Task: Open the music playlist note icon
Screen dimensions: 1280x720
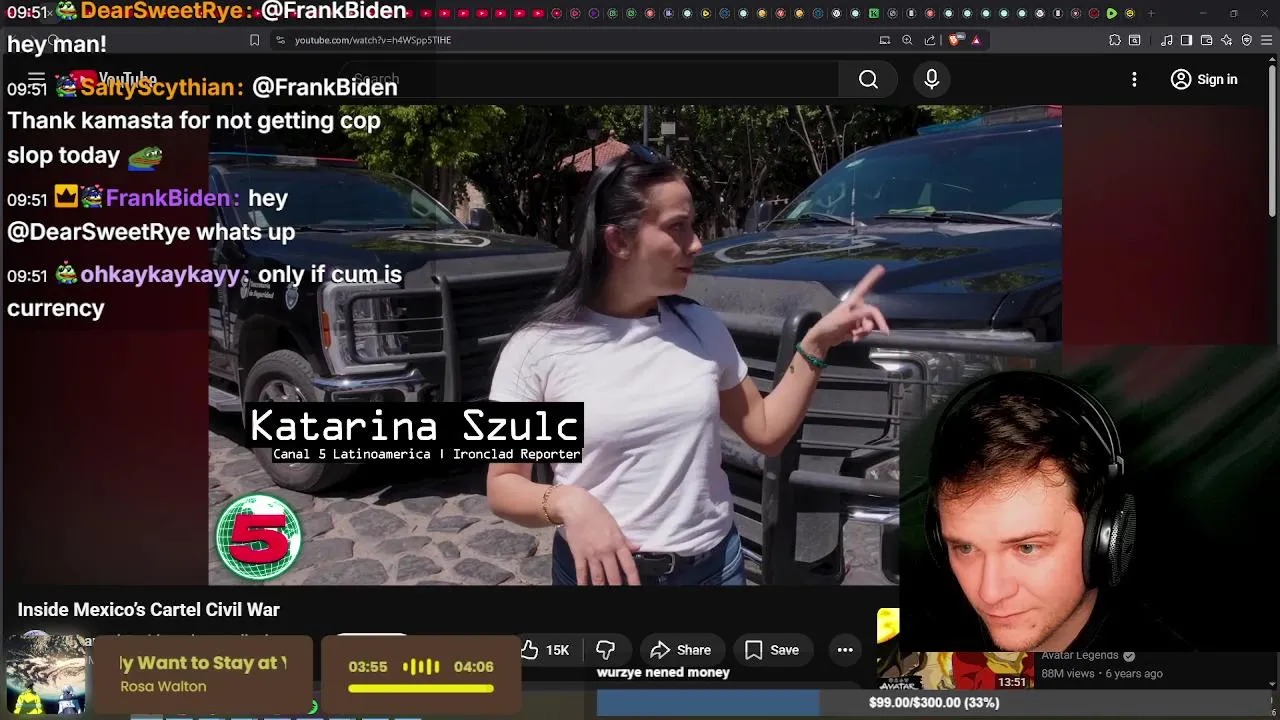Action: [1166, 40]
